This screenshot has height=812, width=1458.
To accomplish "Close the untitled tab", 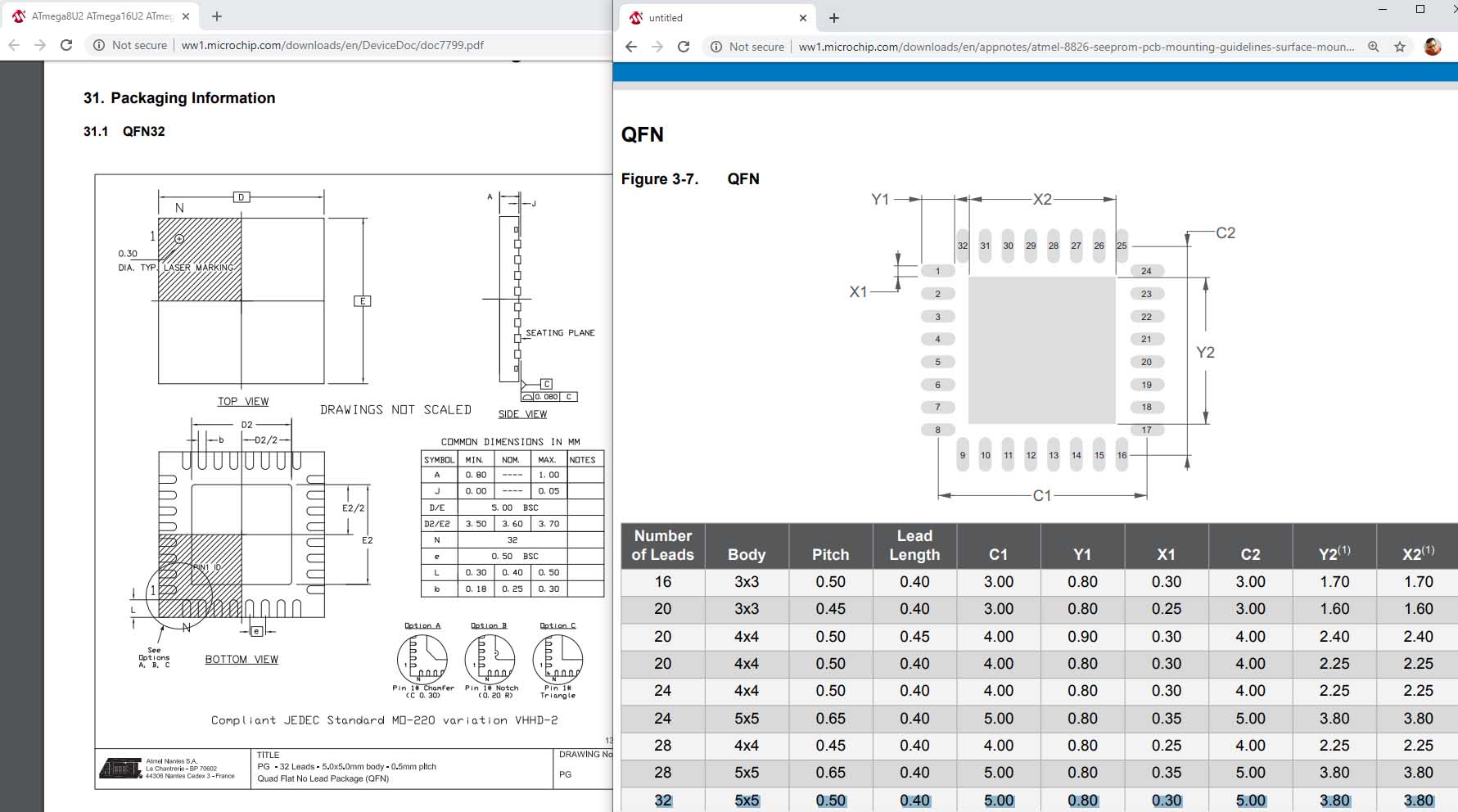I will 802,18.
